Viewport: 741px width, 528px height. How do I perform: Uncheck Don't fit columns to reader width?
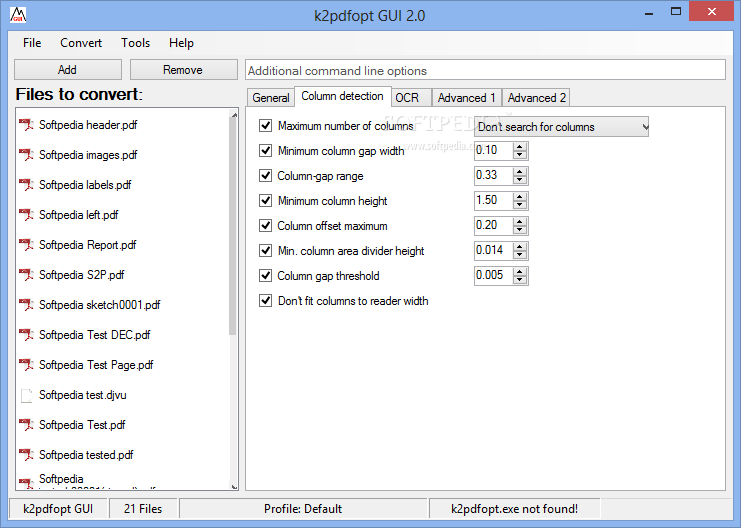[x=266, y=301]
